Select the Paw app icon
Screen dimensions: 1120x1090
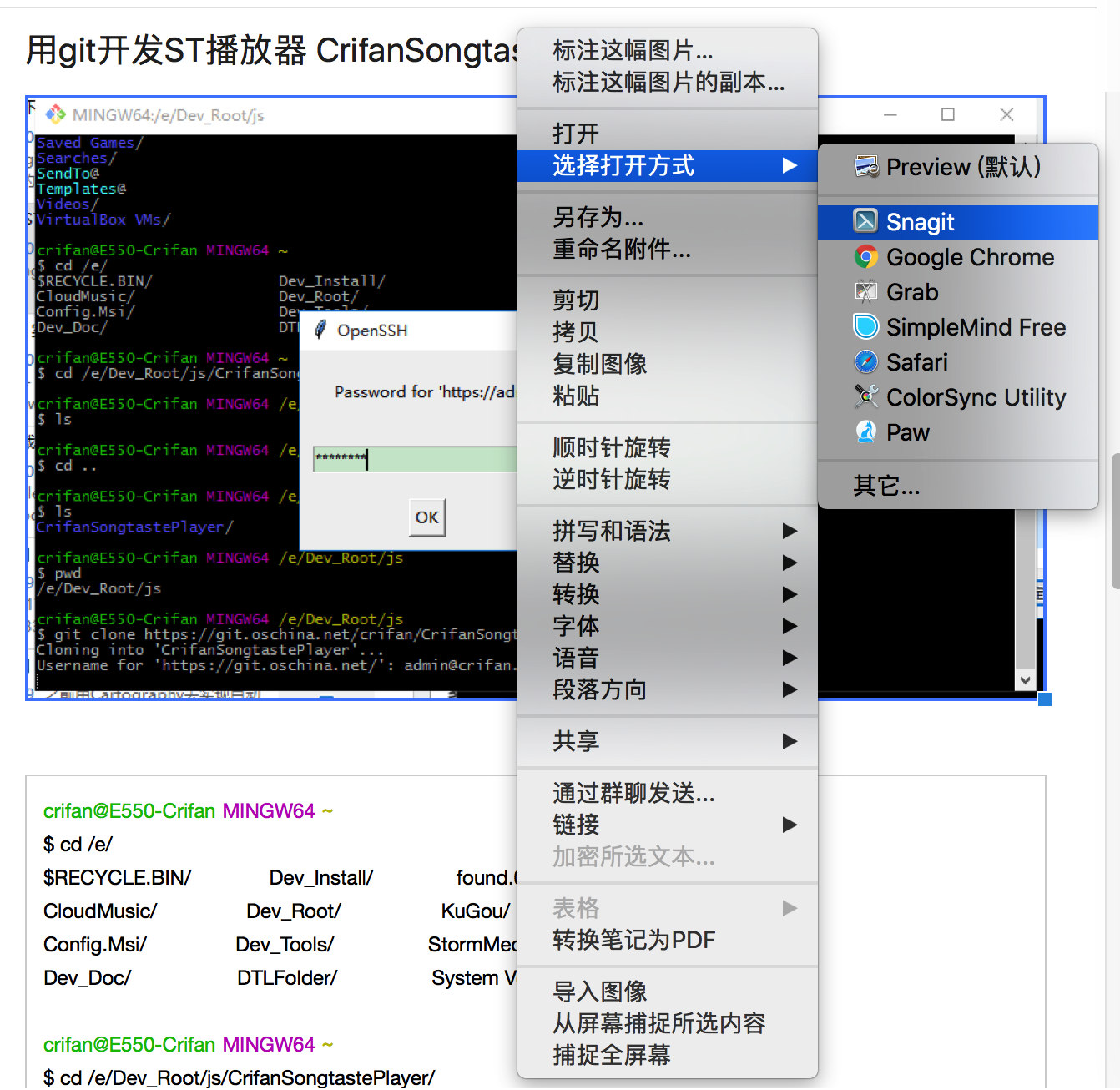(866, 432)
